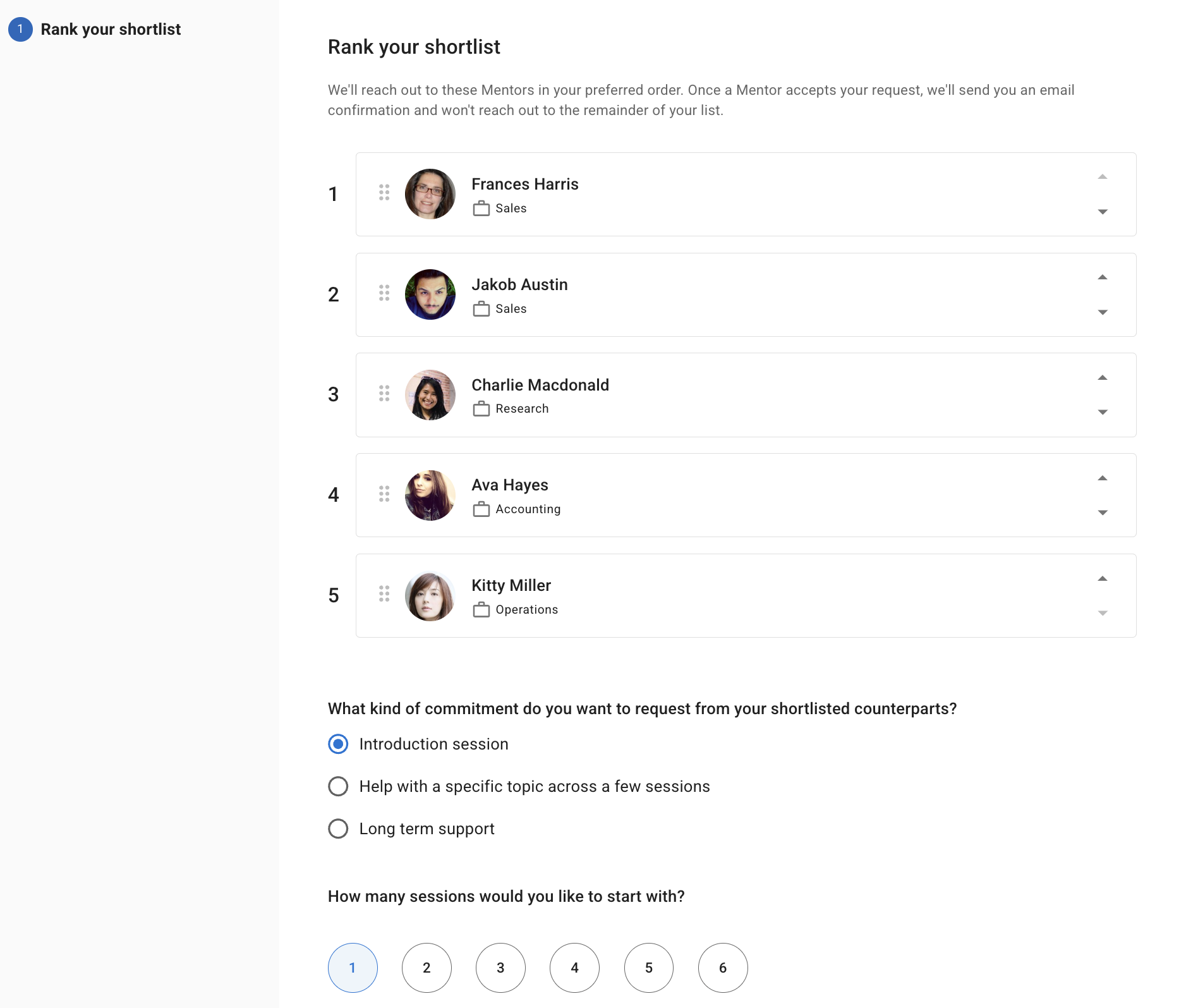The width and height of the screenshot is (1186, 1008).
Task: Click Rank your shortlist sidebar step
Action: (x=110, y=30)
